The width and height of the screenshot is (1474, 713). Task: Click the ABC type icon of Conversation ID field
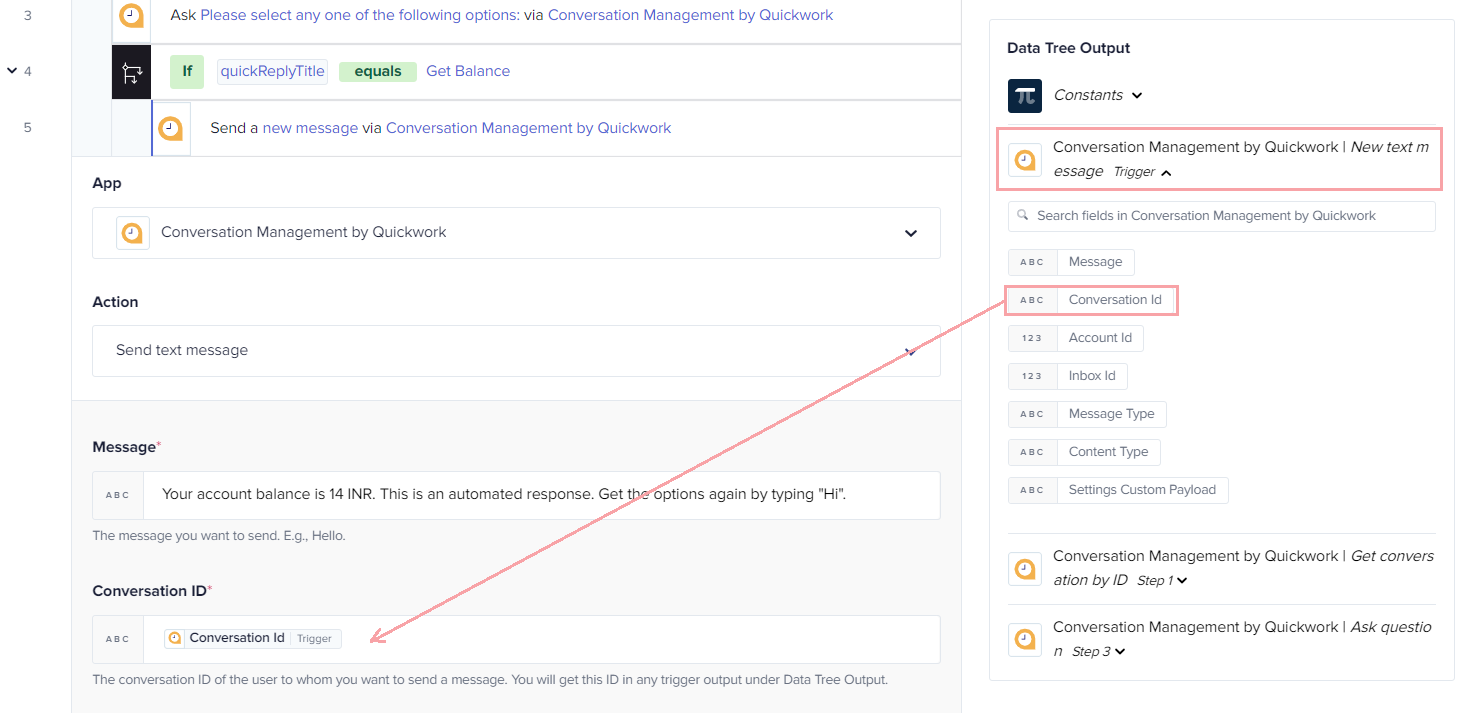118,639
